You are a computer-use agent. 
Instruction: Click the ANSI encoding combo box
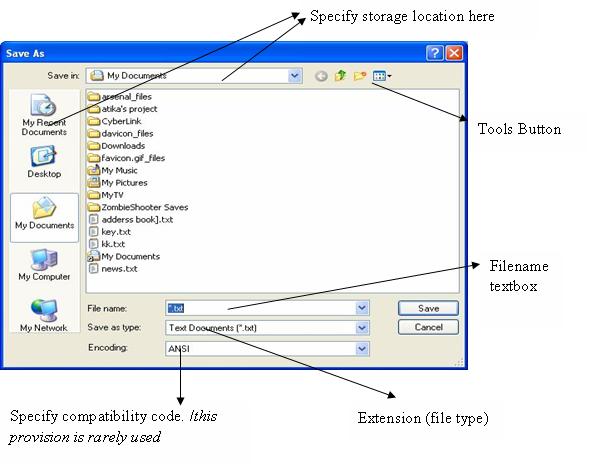267,348
